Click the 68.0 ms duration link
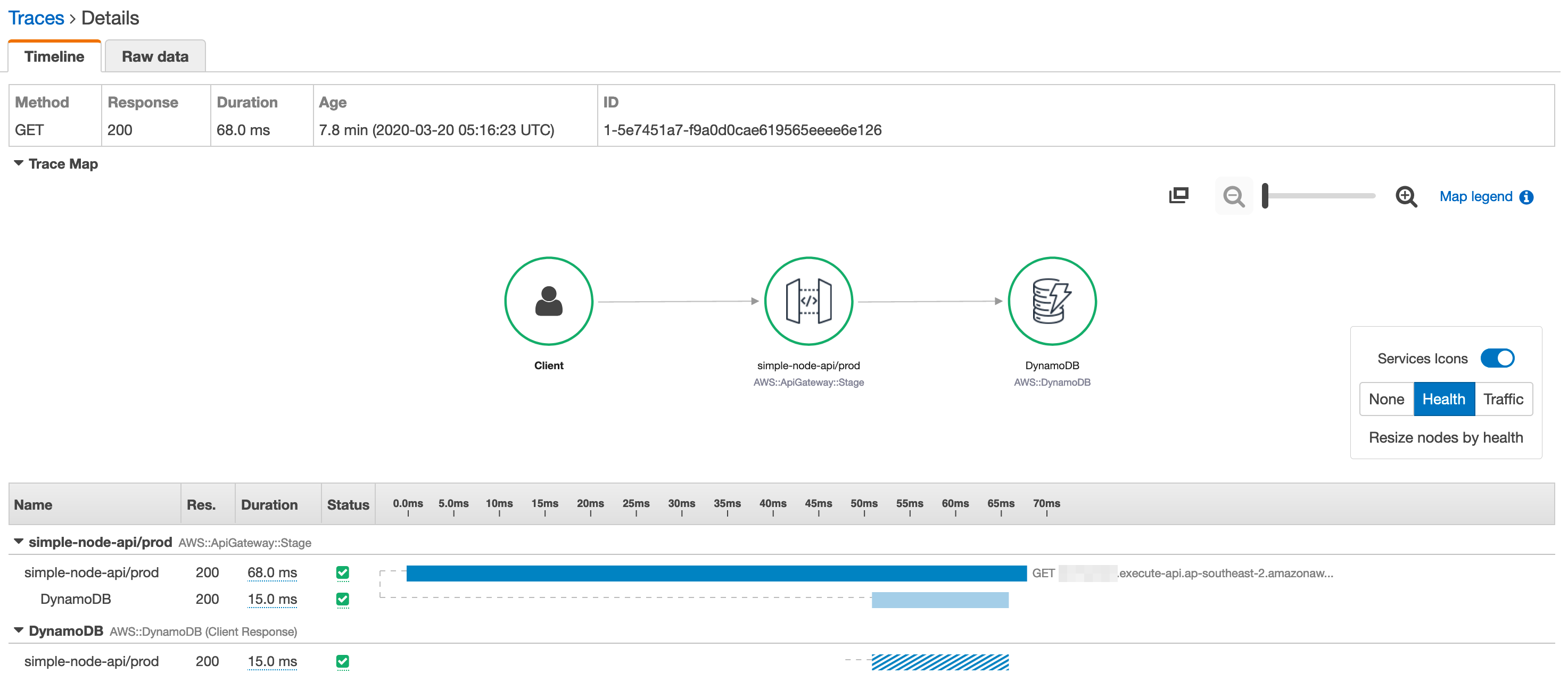Viewport: 1568px width, 698px height. (x=272, y=572)
